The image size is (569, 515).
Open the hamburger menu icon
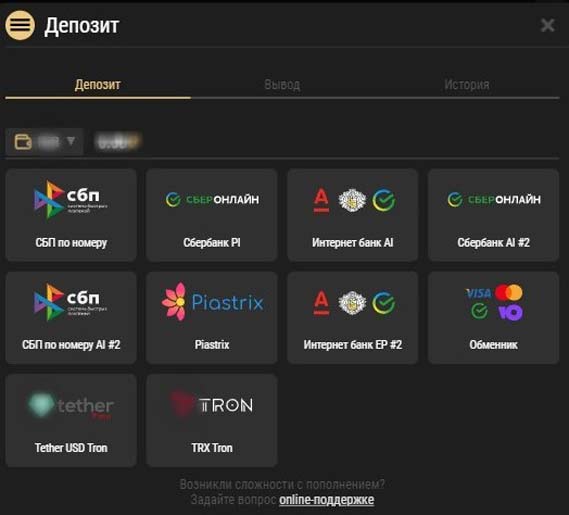tap(20, 25)
